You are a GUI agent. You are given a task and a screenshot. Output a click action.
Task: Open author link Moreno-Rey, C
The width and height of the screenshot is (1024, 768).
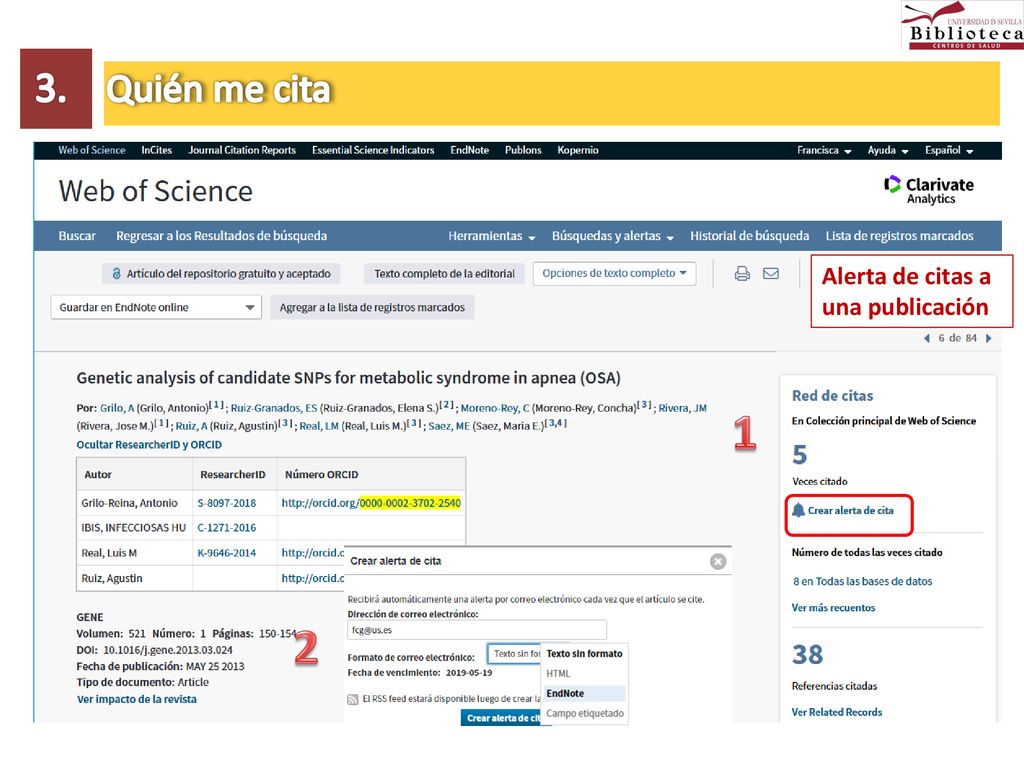(495, 408)
